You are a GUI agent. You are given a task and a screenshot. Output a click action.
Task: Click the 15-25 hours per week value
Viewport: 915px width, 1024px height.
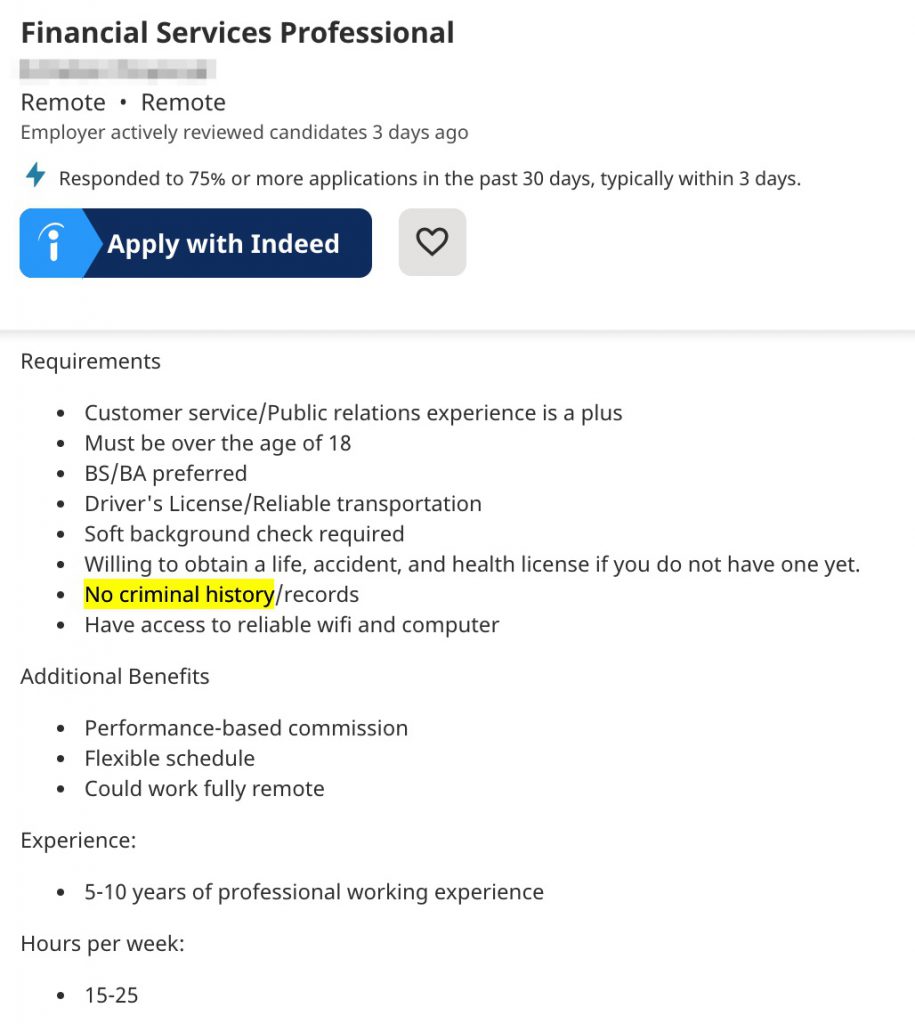click(112, 995)
